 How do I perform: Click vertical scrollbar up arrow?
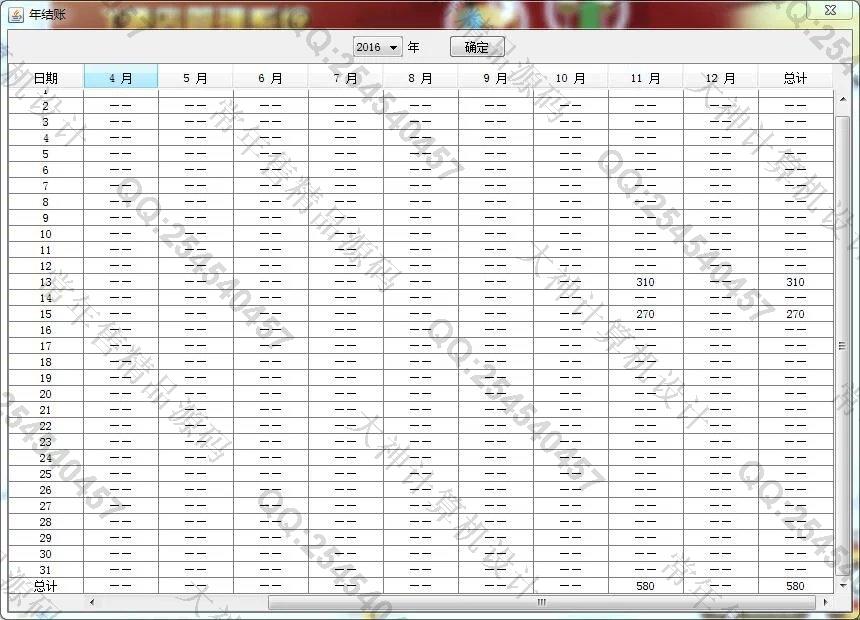[x=842, y=99]
